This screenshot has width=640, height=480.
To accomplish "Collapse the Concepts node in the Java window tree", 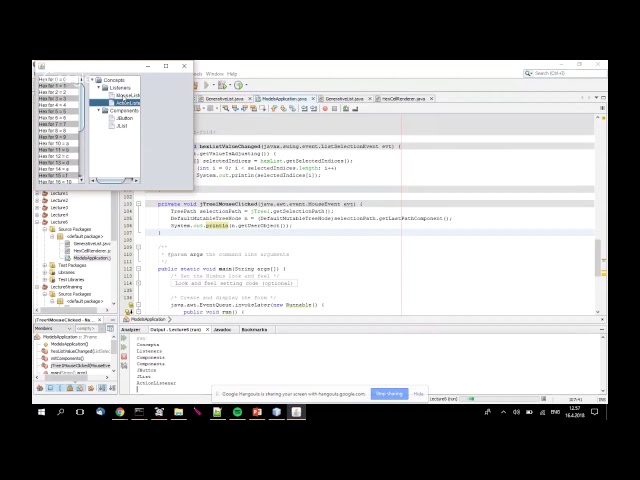I will tap(93, 80).
